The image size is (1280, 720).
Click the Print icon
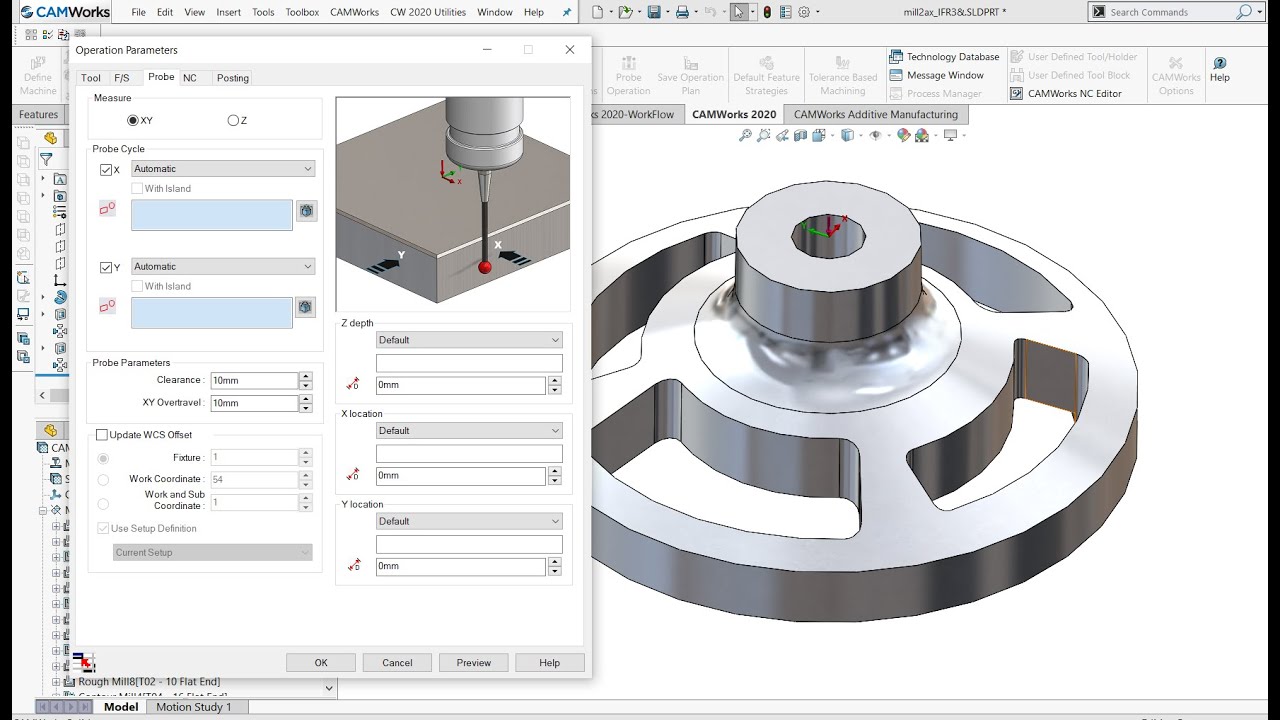(681, 12)
